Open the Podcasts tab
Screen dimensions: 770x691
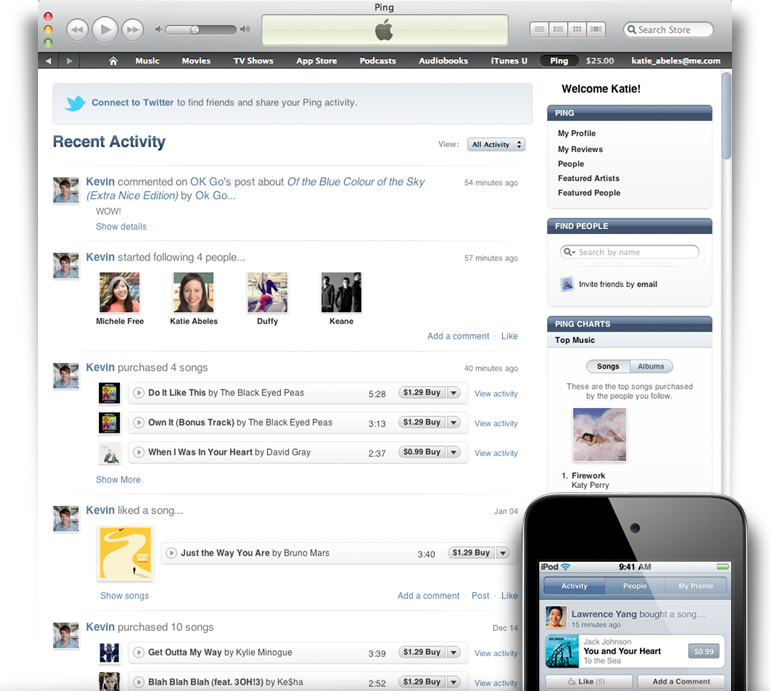click(x=378, y=61)
